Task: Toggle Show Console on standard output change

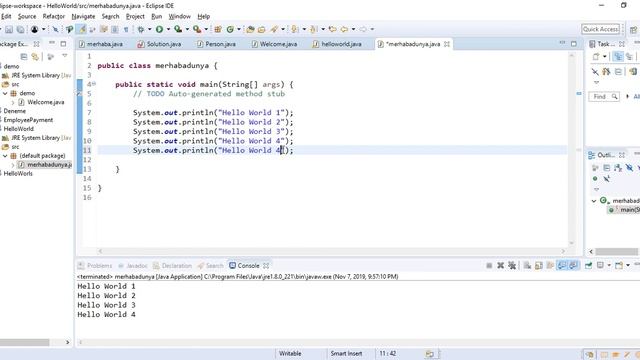Action: (562, 266)
